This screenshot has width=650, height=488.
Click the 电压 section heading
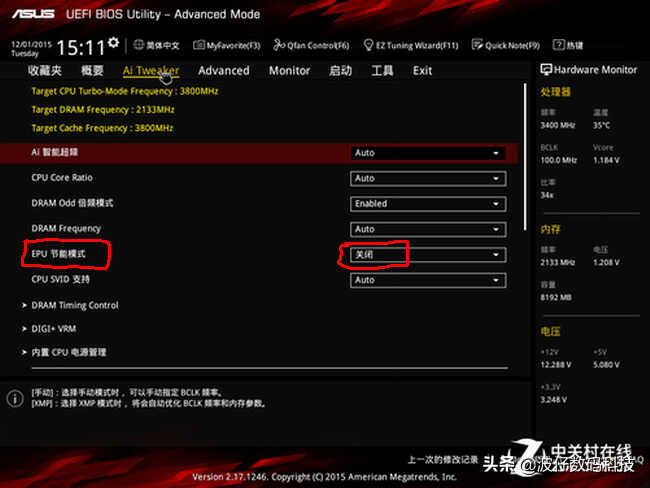coord(550,331)
